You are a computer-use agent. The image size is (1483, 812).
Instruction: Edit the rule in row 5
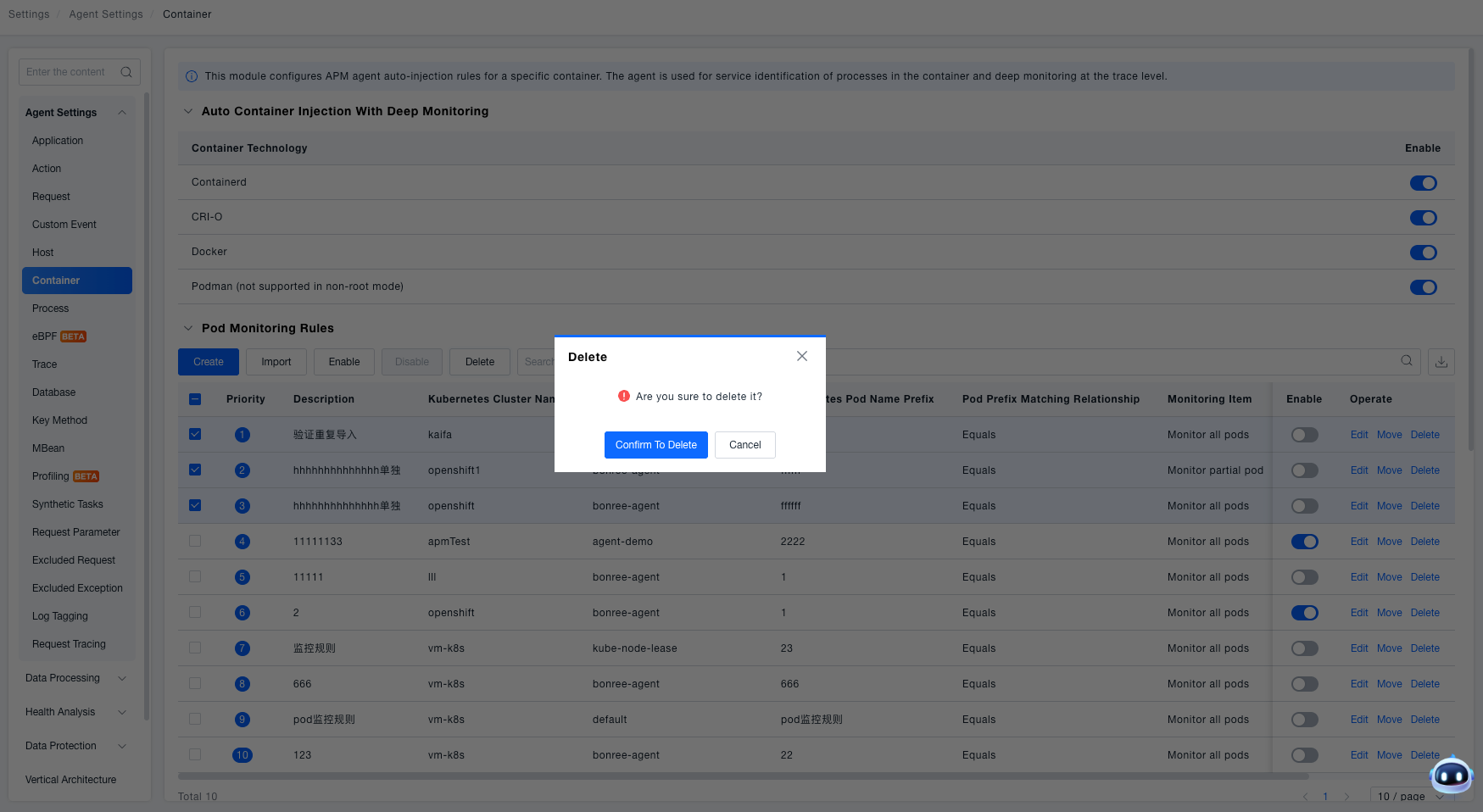click(x=1359, y=577)
